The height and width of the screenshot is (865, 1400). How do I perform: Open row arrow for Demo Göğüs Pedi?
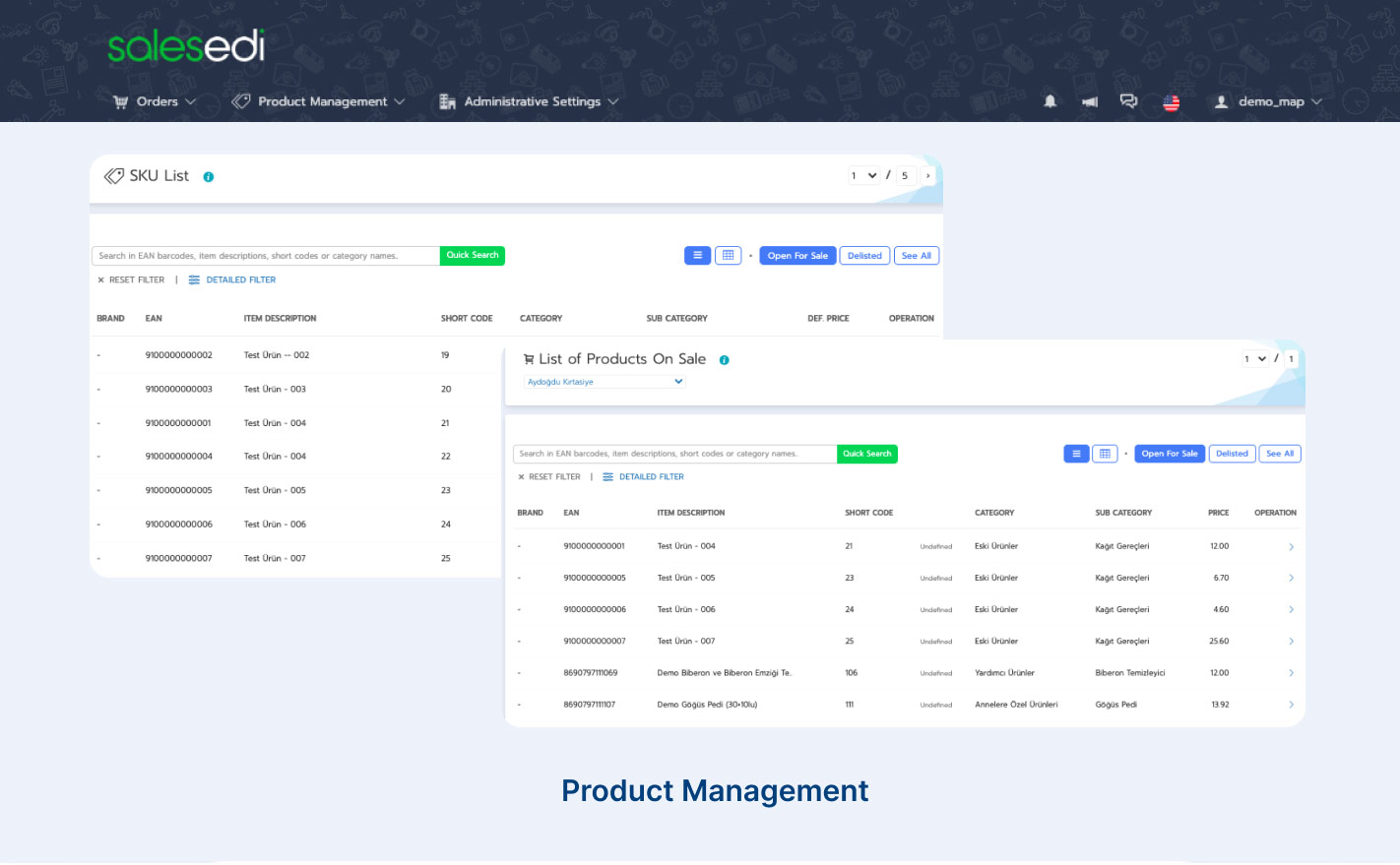point(1291,705)
